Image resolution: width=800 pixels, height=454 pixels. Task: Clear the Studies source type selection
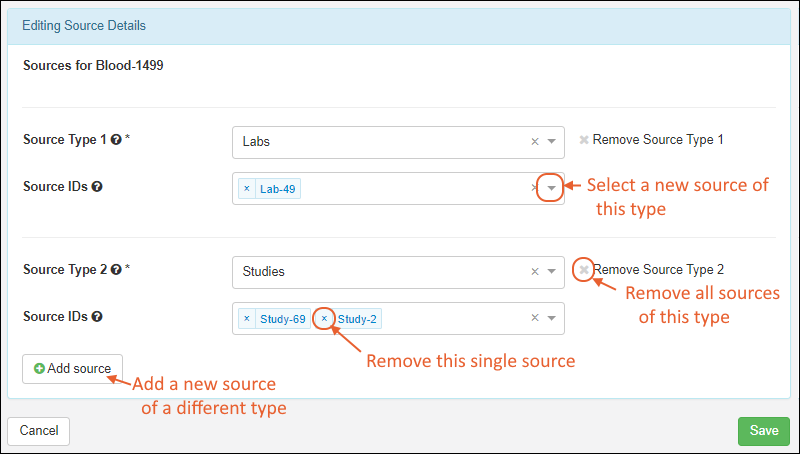(535, 271)
